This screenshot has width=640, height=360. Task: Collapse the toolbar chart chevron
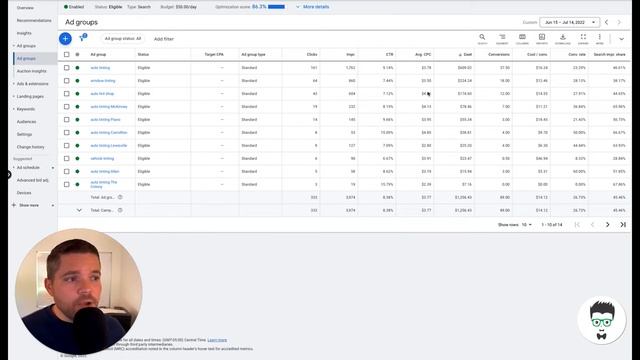(621, 39)
